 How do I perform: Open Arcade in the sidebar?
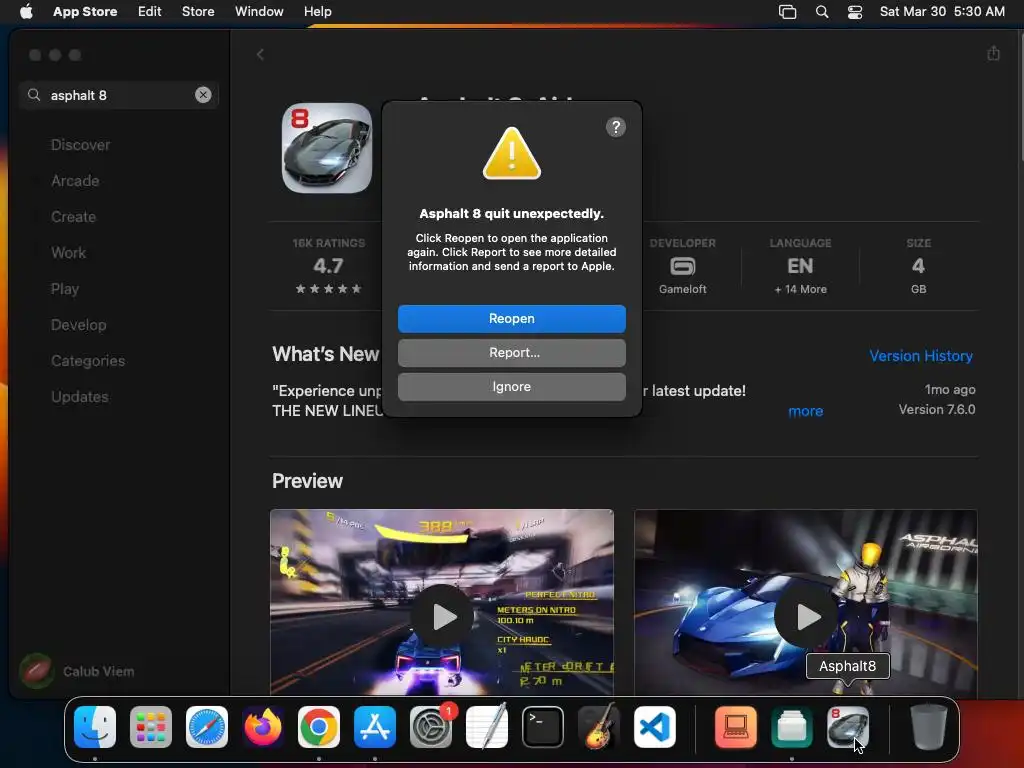tap(75, 180)
